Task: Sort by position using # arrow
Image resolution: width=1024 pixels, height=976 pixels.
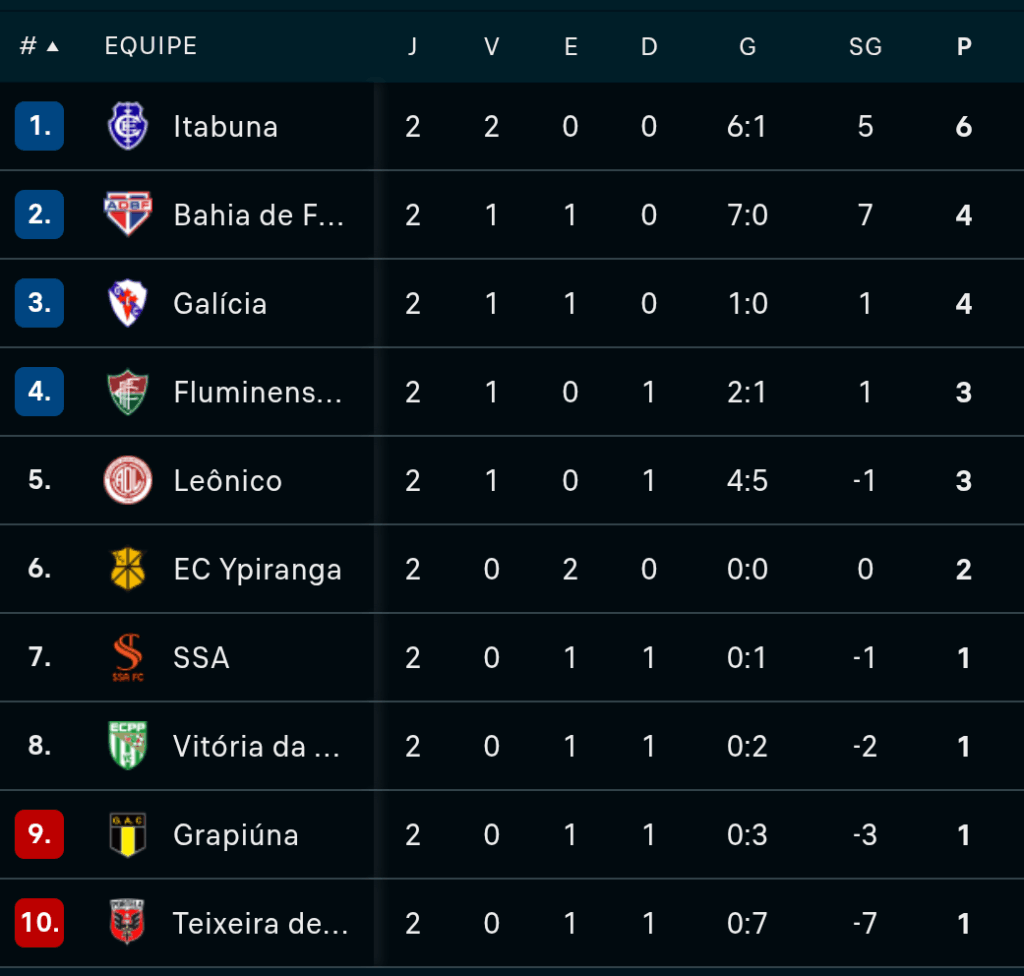Action: coord(39,46)
